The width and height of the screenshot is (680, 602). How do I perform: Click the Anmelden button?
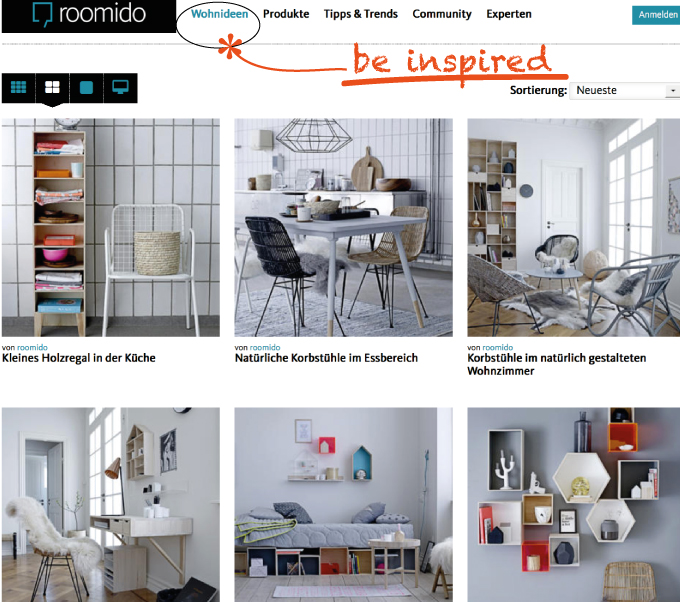(x=657, y=15)
